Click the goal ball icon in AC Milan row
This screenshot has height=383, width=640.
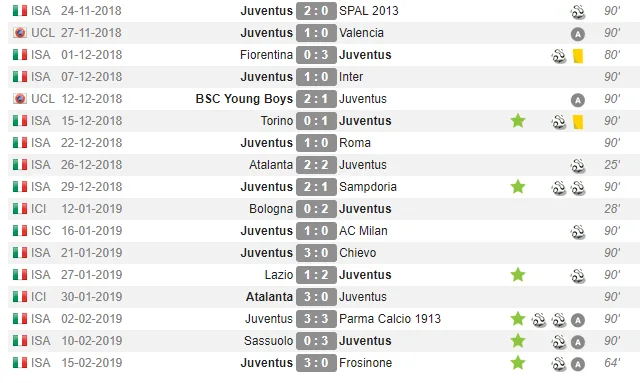point(578,232)
